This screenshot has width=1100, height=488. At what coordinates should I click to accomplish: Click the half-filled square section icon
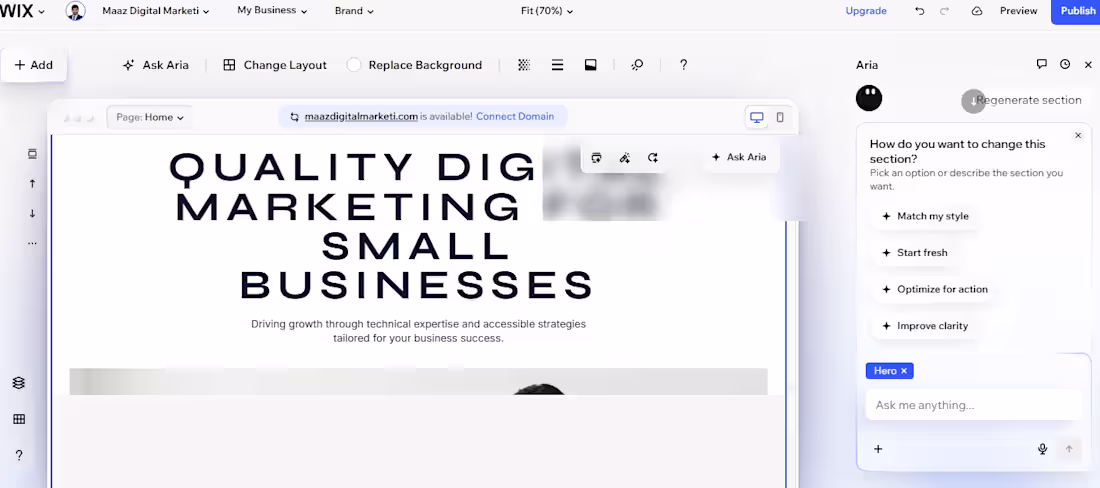pos(591,65)
